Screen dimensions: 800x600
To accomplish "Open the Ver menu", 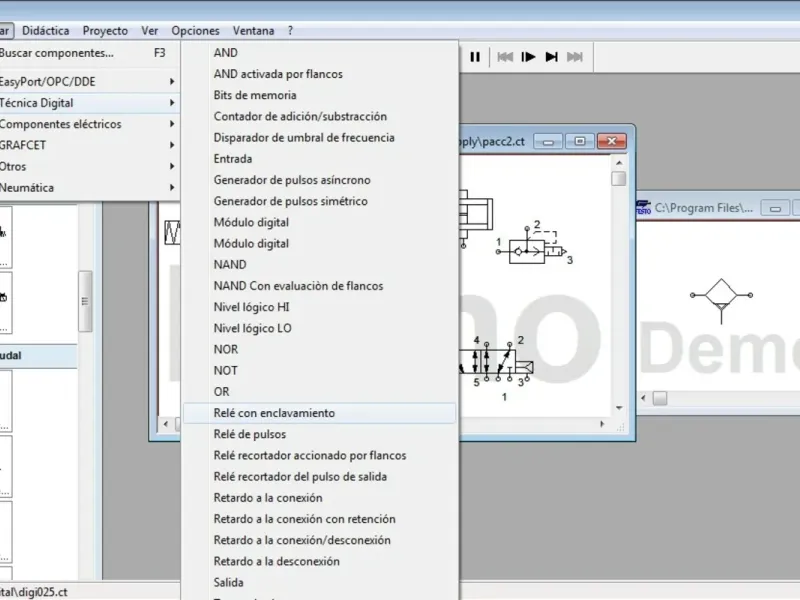I will [x=149, y=31].
